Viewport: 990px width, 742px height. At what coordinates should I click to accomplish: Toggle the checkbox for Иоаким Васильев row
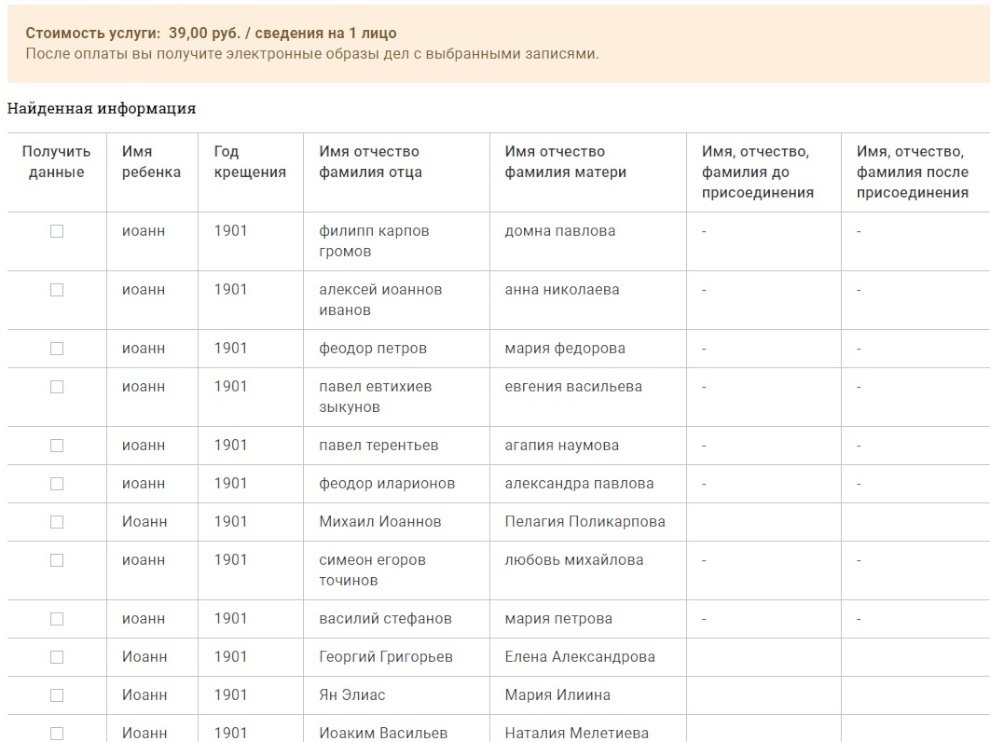pyautogui.click(x=57, y=733)
